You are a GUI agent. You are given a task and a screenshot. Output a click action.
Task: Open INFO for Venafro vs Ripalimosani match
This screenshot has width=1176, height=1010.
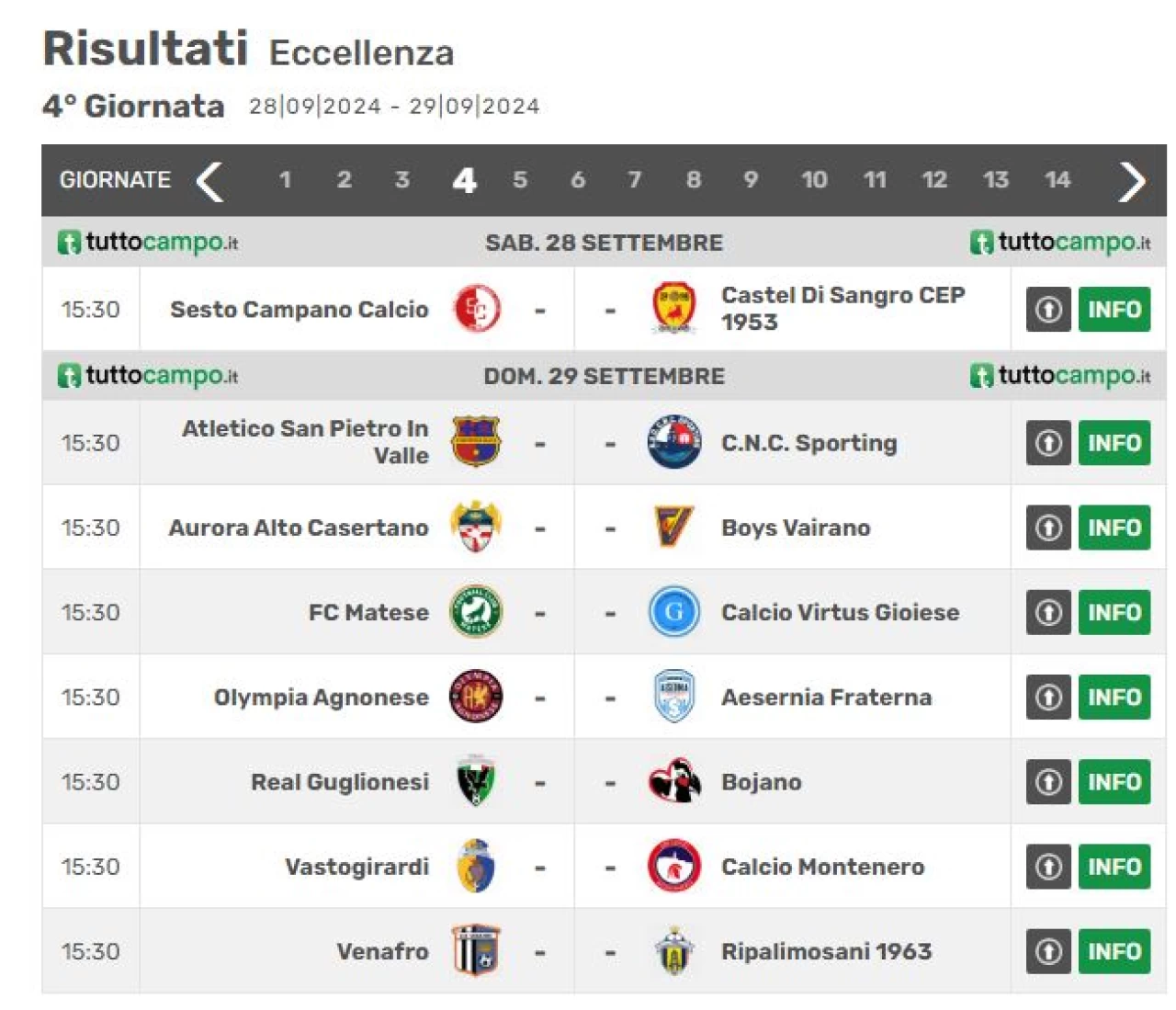coord(1114,951)
